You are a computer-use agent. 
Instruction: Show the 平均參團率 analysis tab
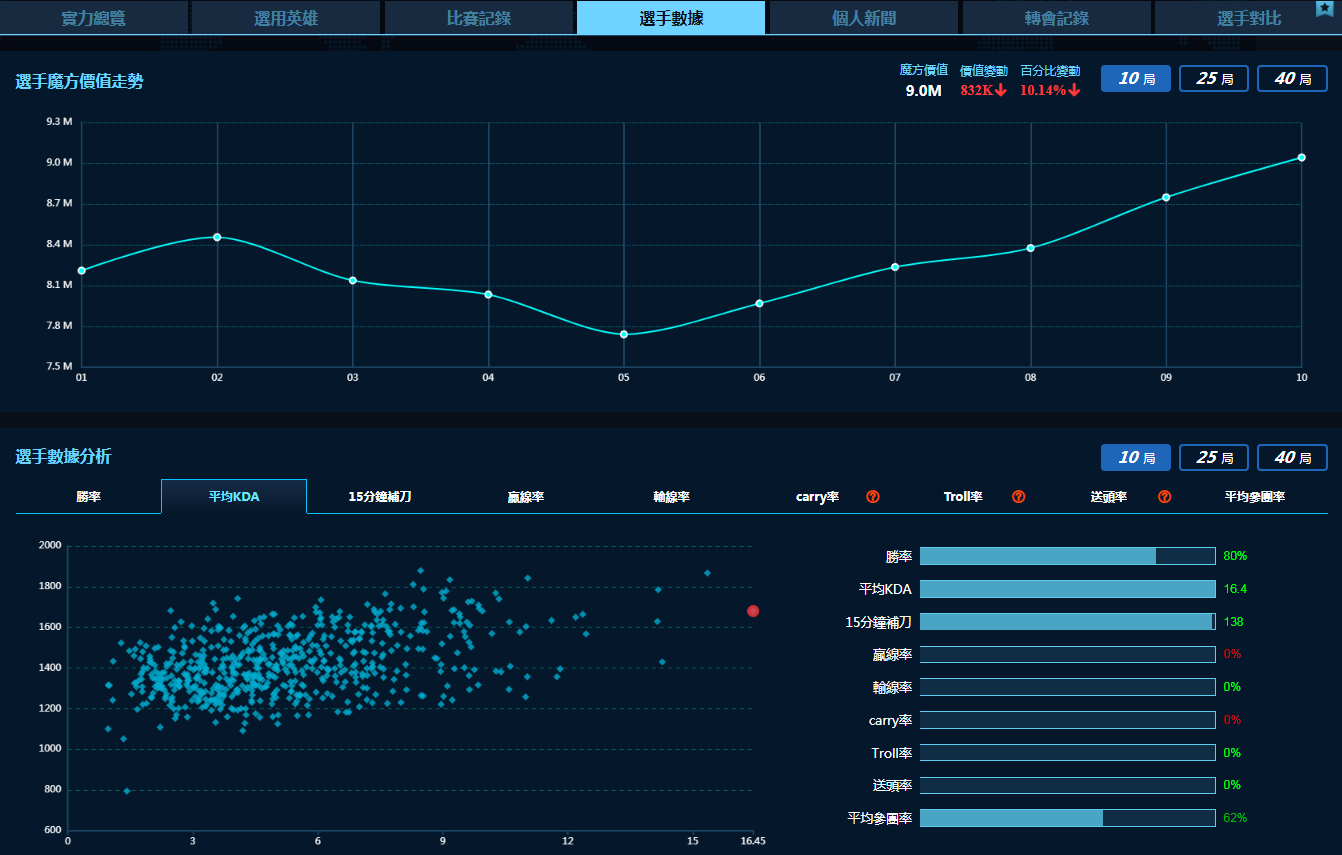[x=1254, y=497]
